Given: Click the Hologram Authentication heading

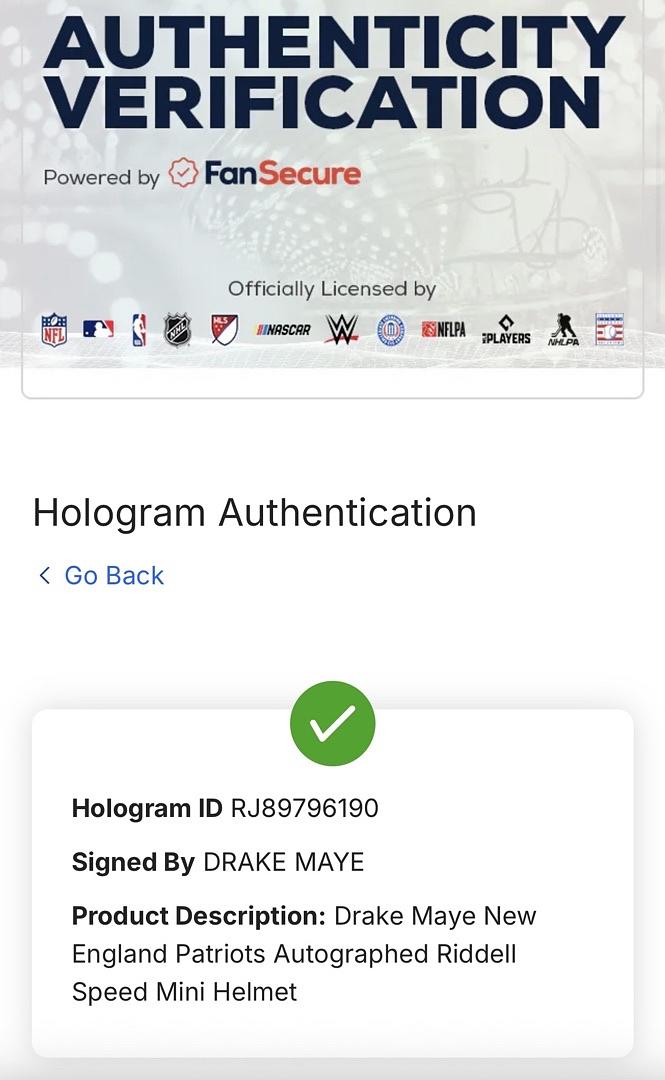Looking at the screenshot, I should click(255, 513).
